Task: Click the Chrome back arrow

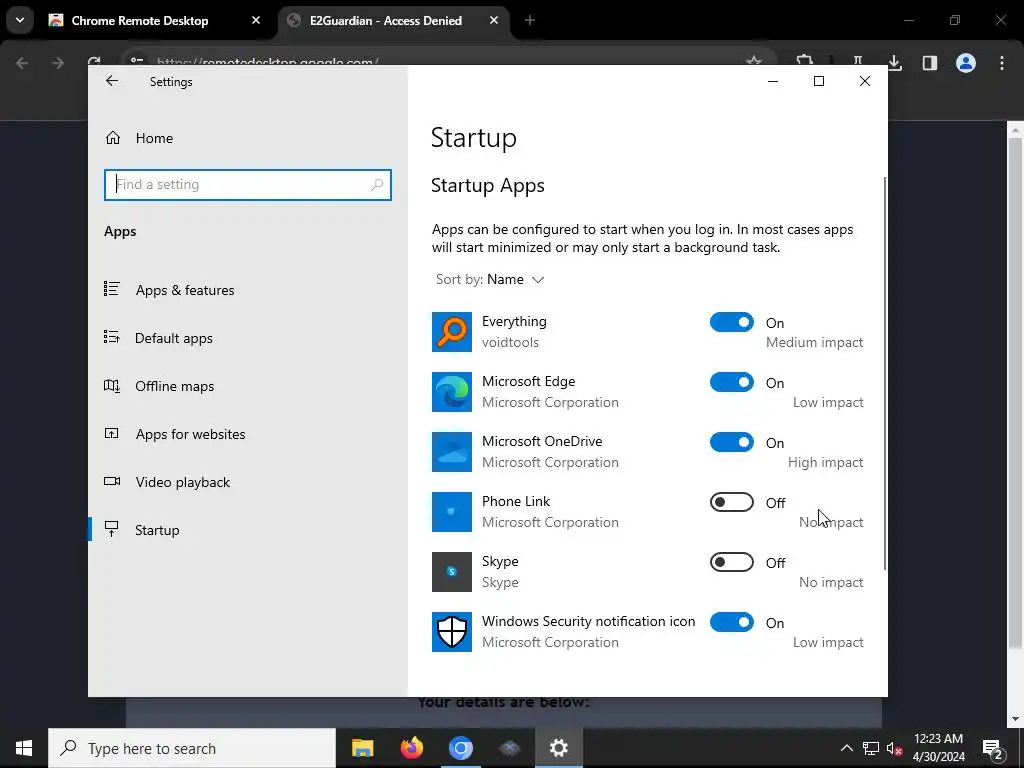Action: pyautogui.click(x=22, y=63)
